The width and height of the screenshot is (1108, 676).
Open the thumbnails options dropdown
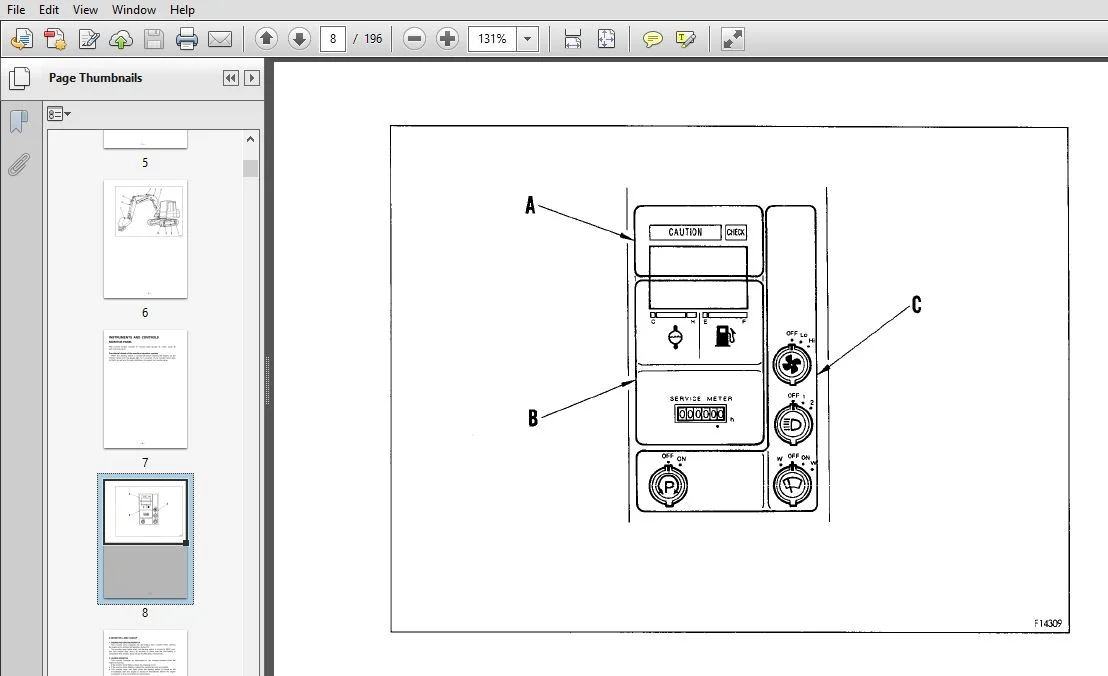pyautogui.click(x=59, y=114)
